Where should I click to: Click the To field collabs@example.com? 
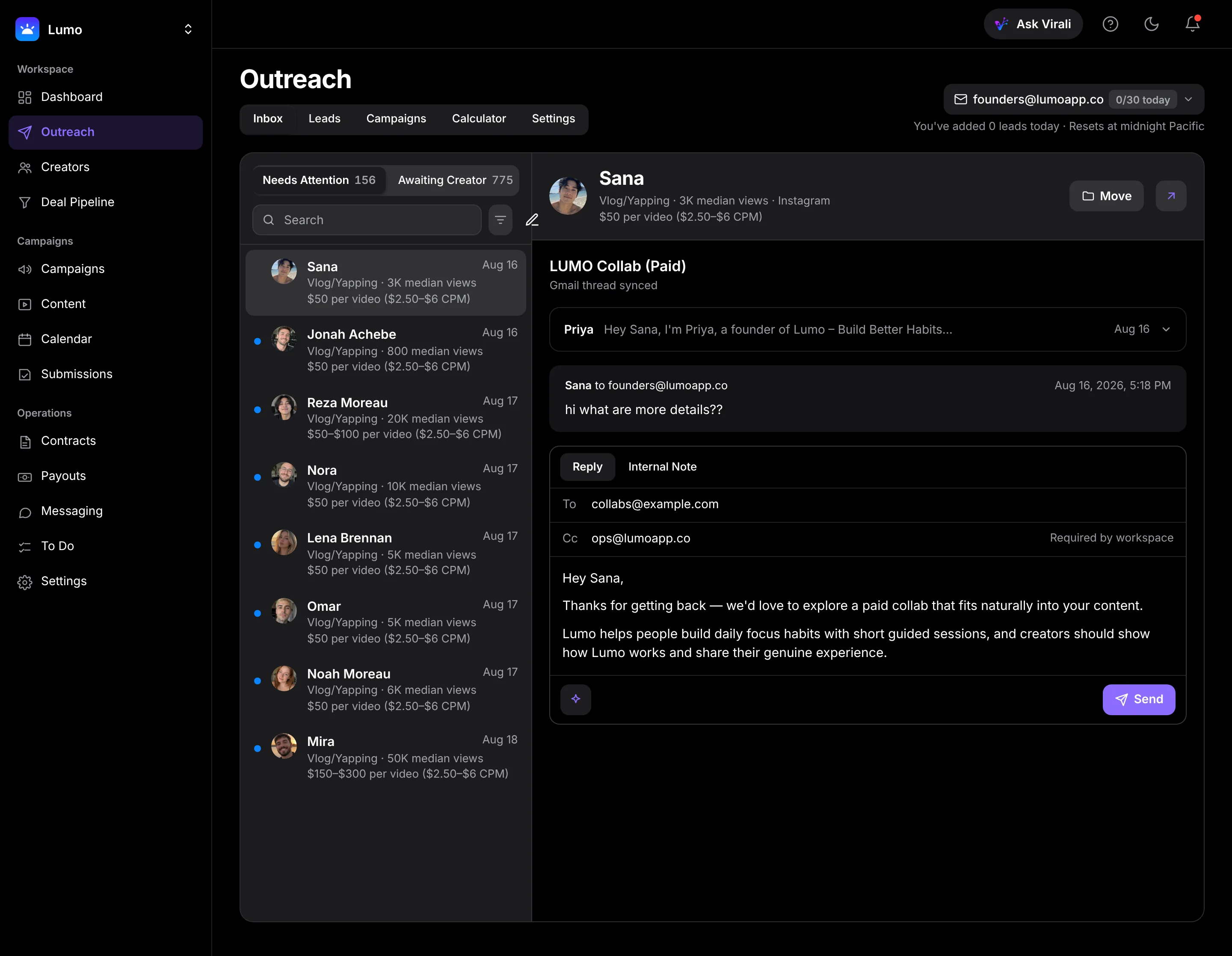(868, 505)
